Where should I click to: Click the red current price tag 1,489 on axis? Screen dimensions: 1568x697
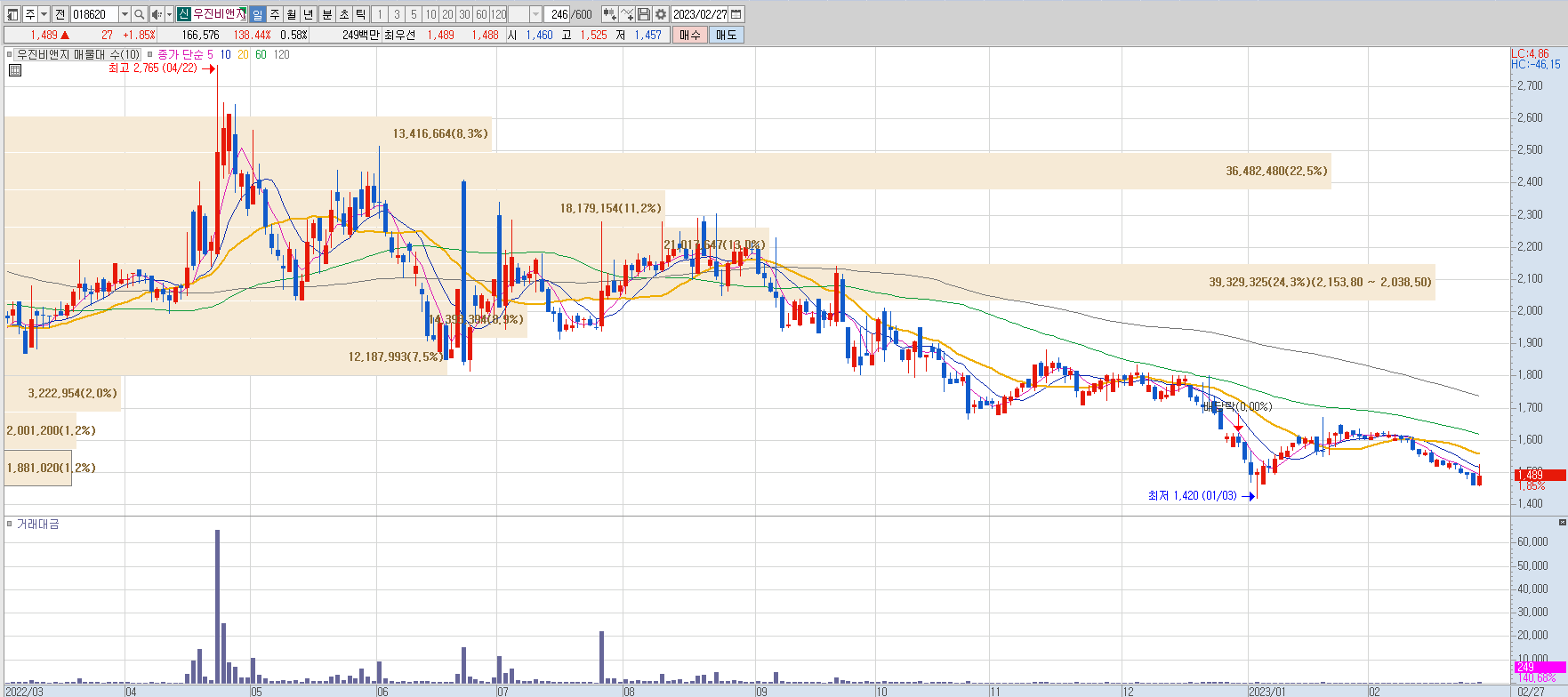pos(1540,476)
